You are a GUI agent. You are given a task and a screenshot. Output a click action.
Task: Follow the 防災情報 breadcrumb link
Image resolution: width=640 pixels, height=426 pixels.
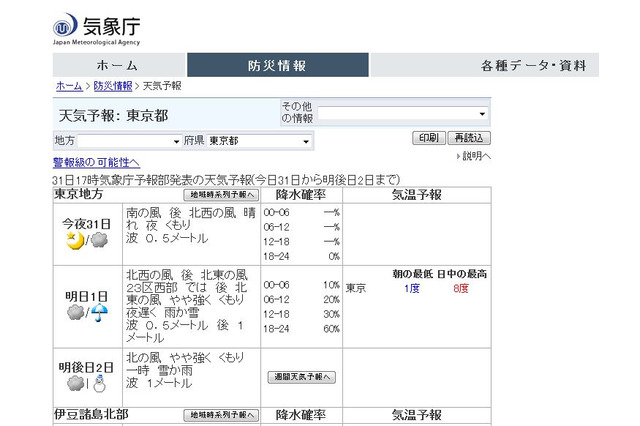tap(113, 86)
